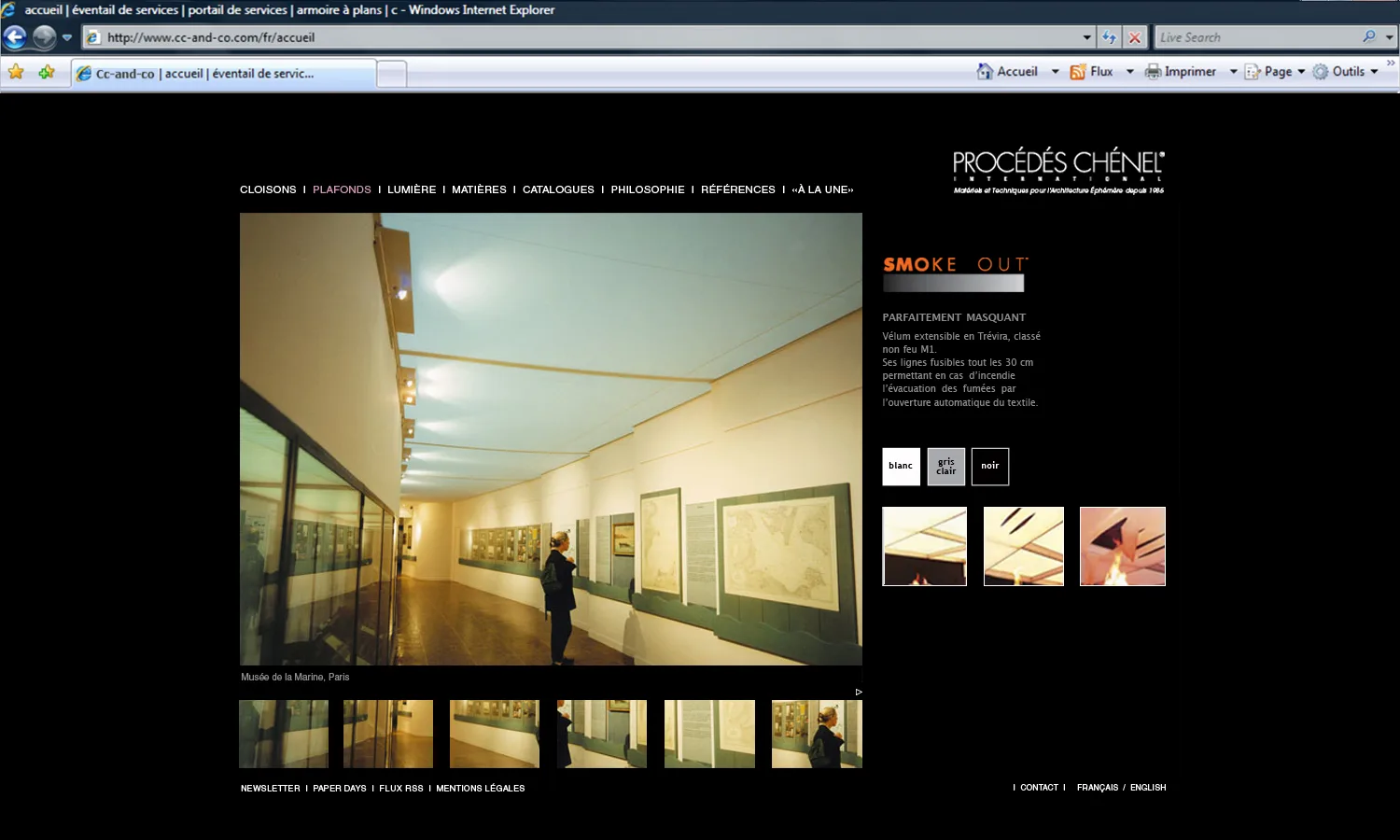
Task: Click the Live Search magnifier icon
Action: coord(1369,37)
